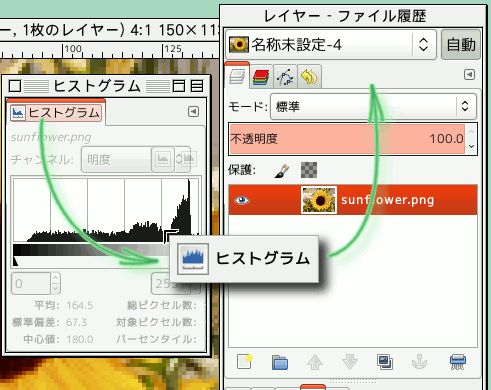Click the 平均 value 164.5

[x=79, y=305]
